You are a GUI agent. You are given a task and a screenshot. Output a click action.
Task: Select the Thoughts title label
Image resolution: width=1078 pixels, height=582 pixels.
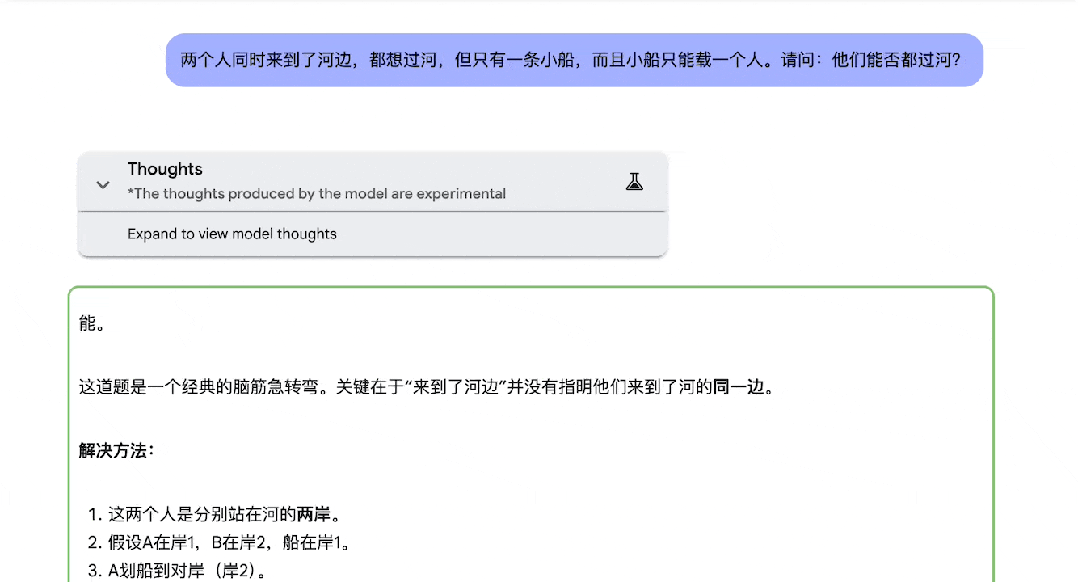(163, 169)
